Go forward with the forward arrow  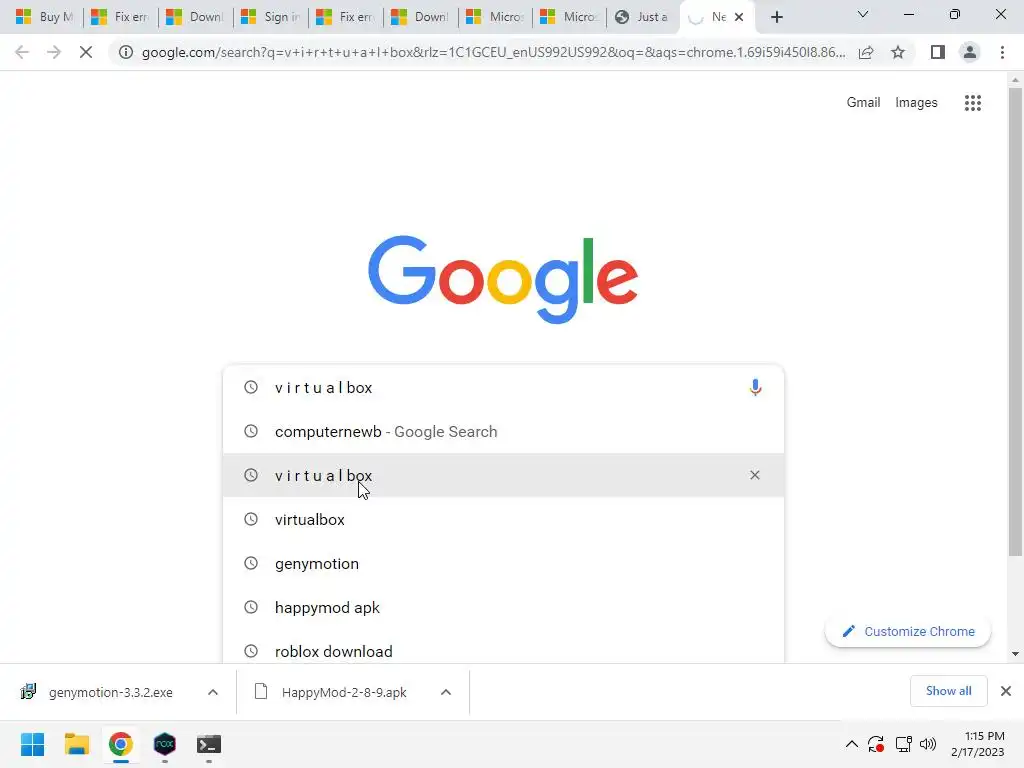[54, 52]
